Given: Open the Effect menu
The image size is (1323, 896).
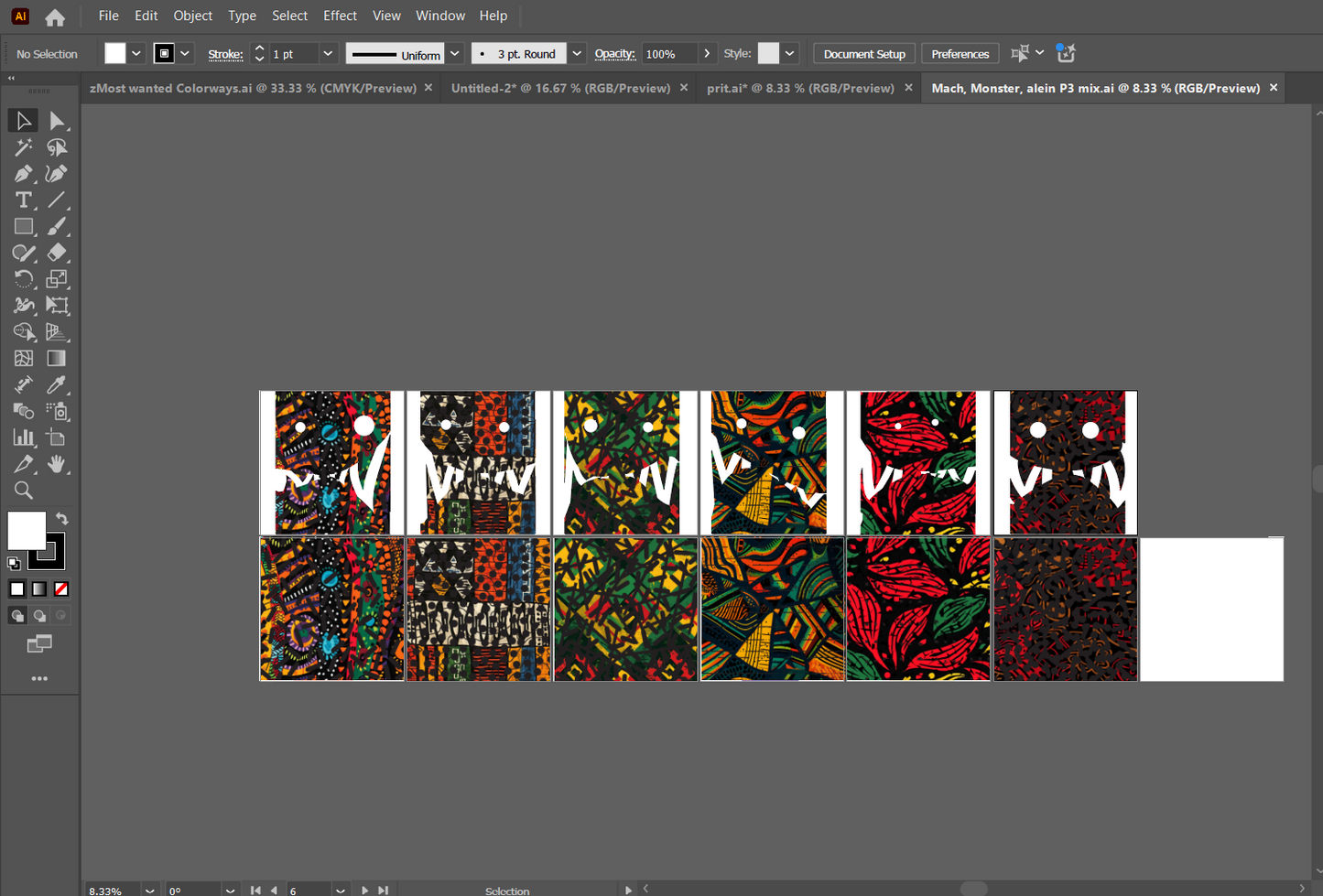Looking at the screenshot, I should click(x=340, y=16).
